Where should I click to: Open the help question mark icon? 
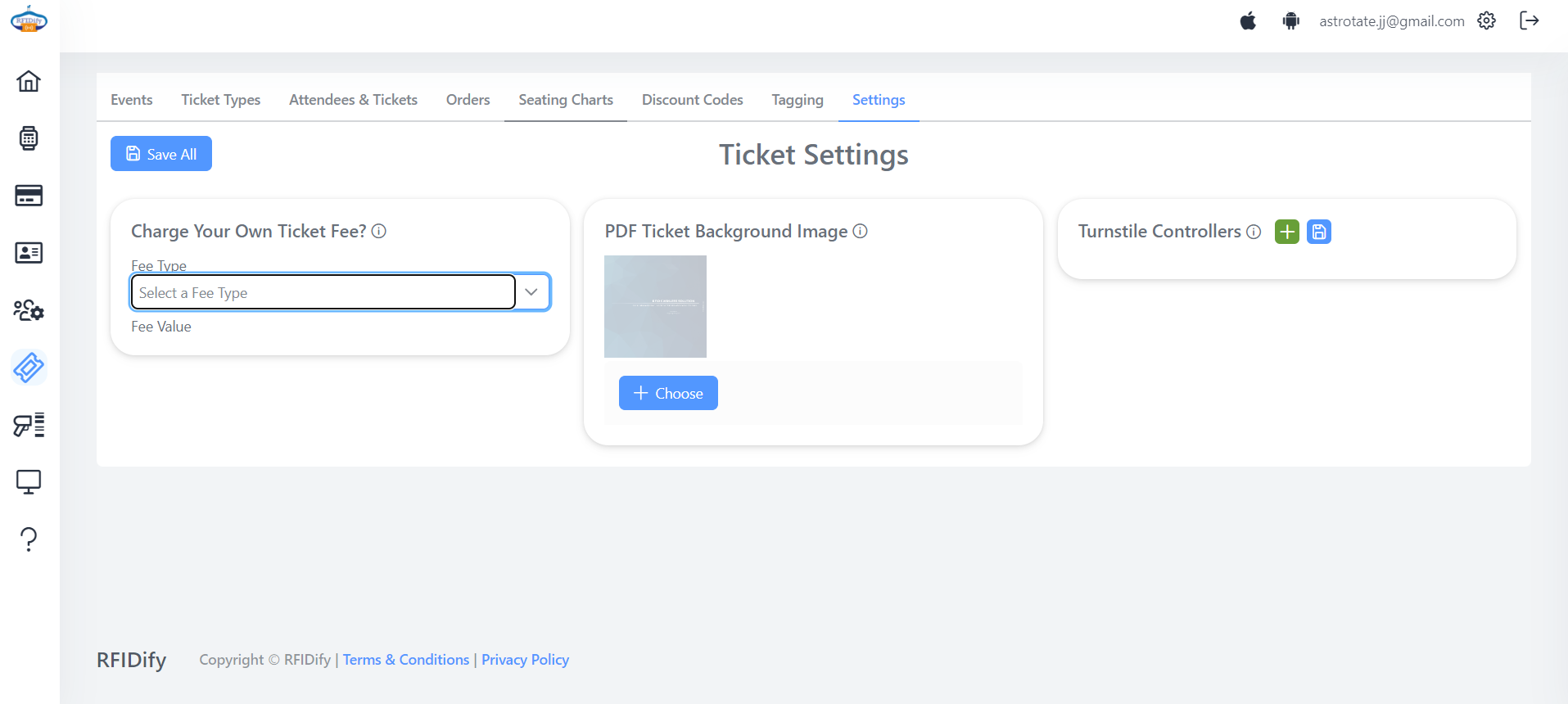(29, 539)
